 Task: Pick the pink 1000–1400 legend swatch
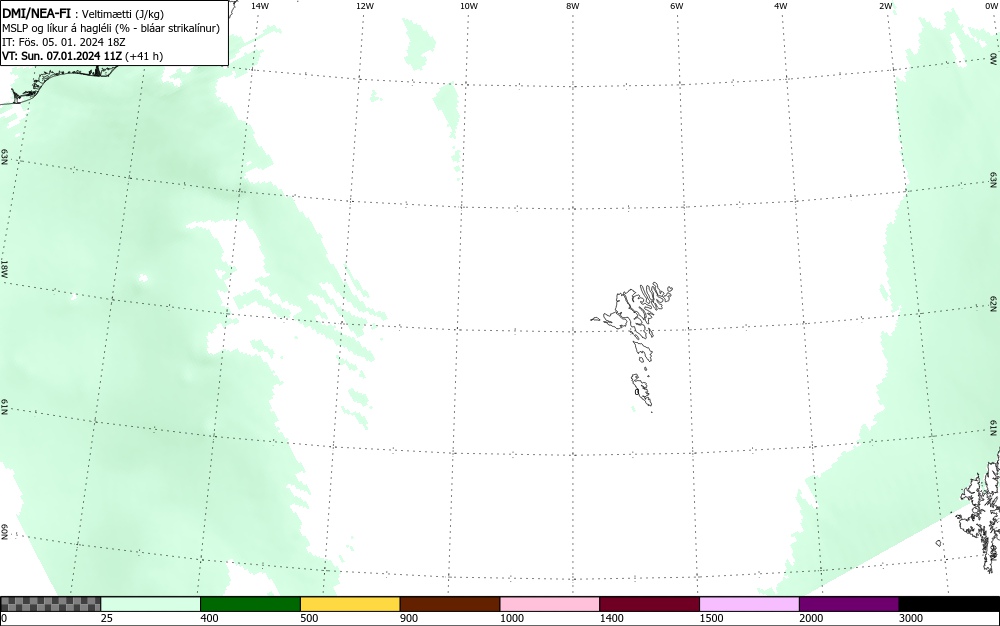pyautogui.click(x=550, y=604)
